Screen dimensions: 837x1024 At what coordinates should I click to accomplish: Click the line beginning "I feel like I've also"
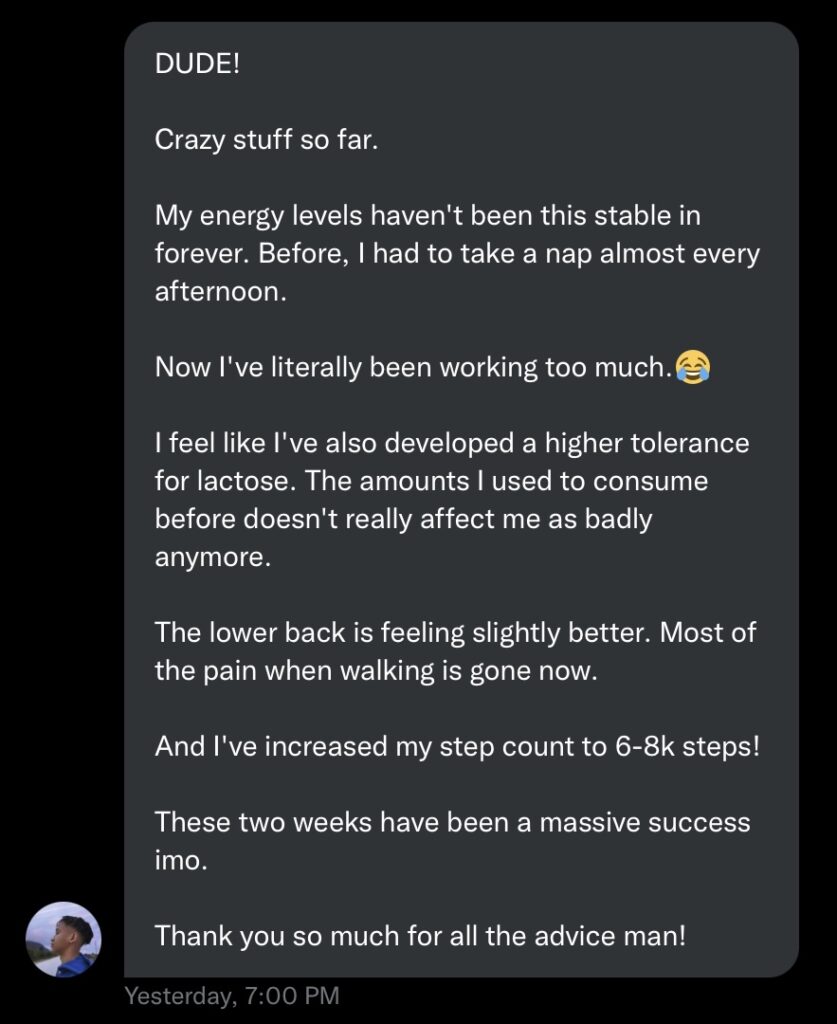[x=451, y=443]
